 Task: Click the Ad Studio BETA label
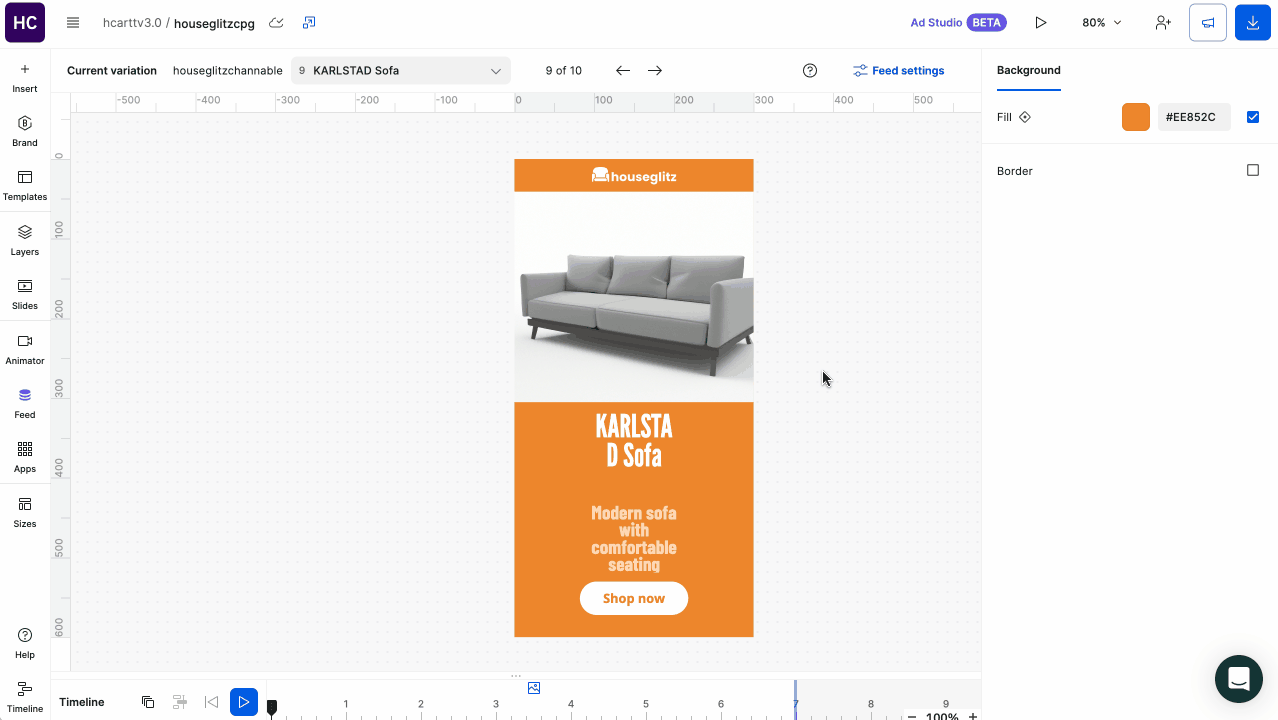tap(958, 22)
